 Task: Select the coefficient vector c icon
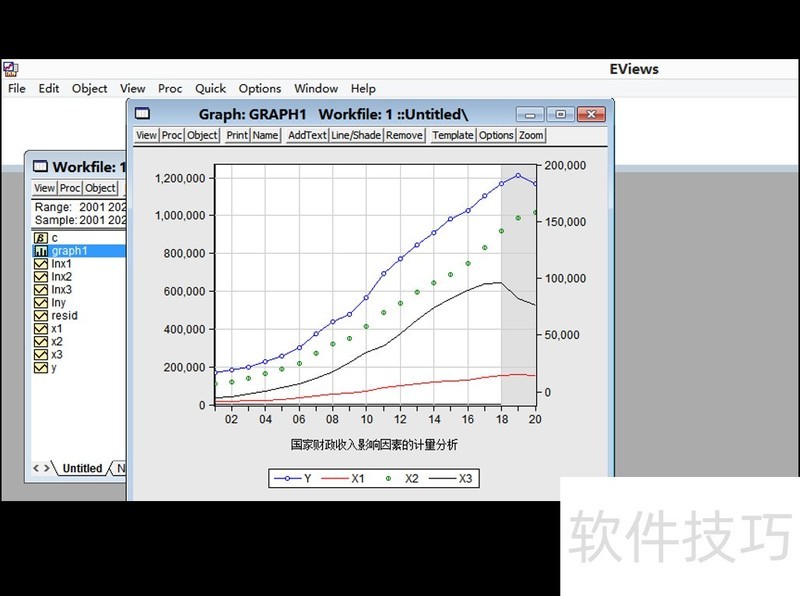coord(41,238)
